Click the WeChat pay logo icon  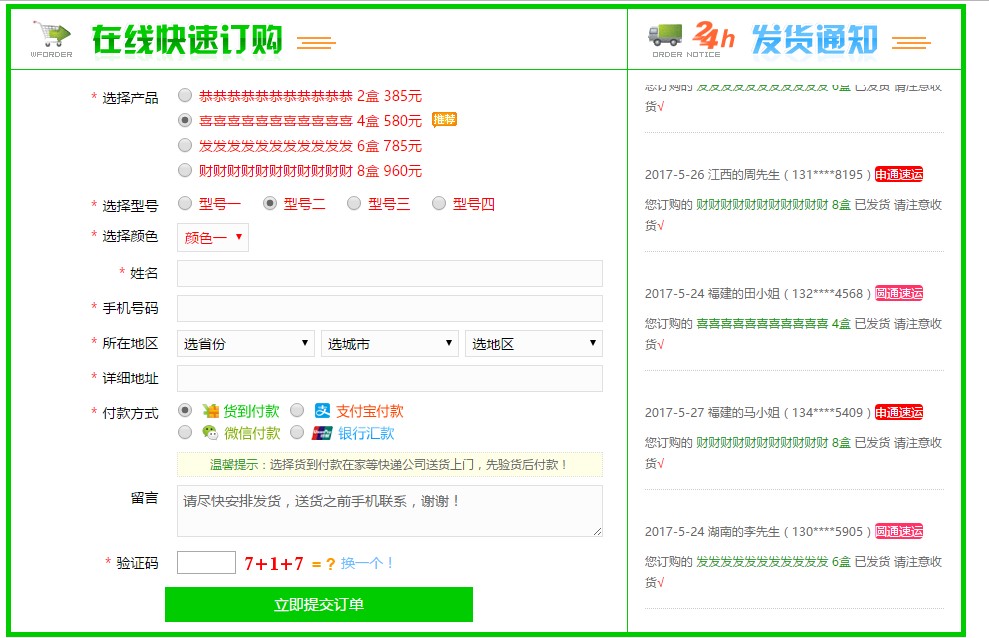point(210,432)
